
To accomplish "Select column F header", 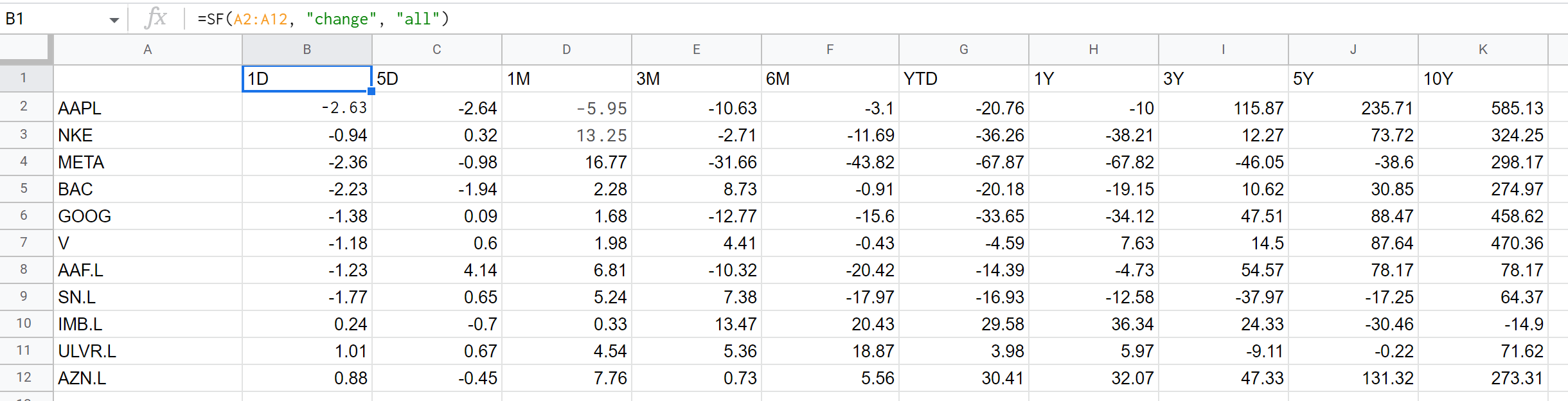I will [830, 49].
